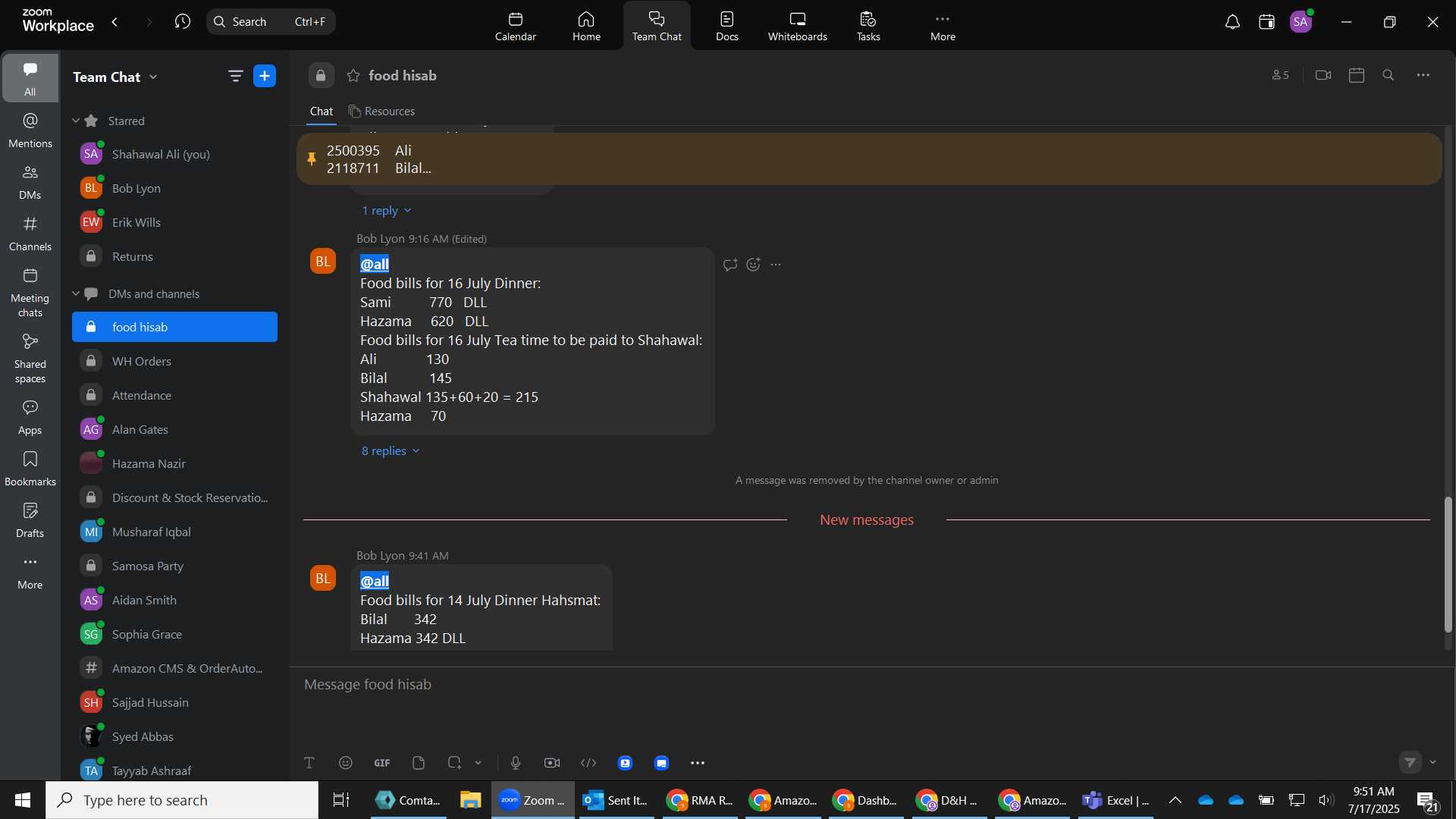This screenshot has height=819, width=1456.
Task: Start a video meeting from channel header
Action: click(x=1323, y=75)
